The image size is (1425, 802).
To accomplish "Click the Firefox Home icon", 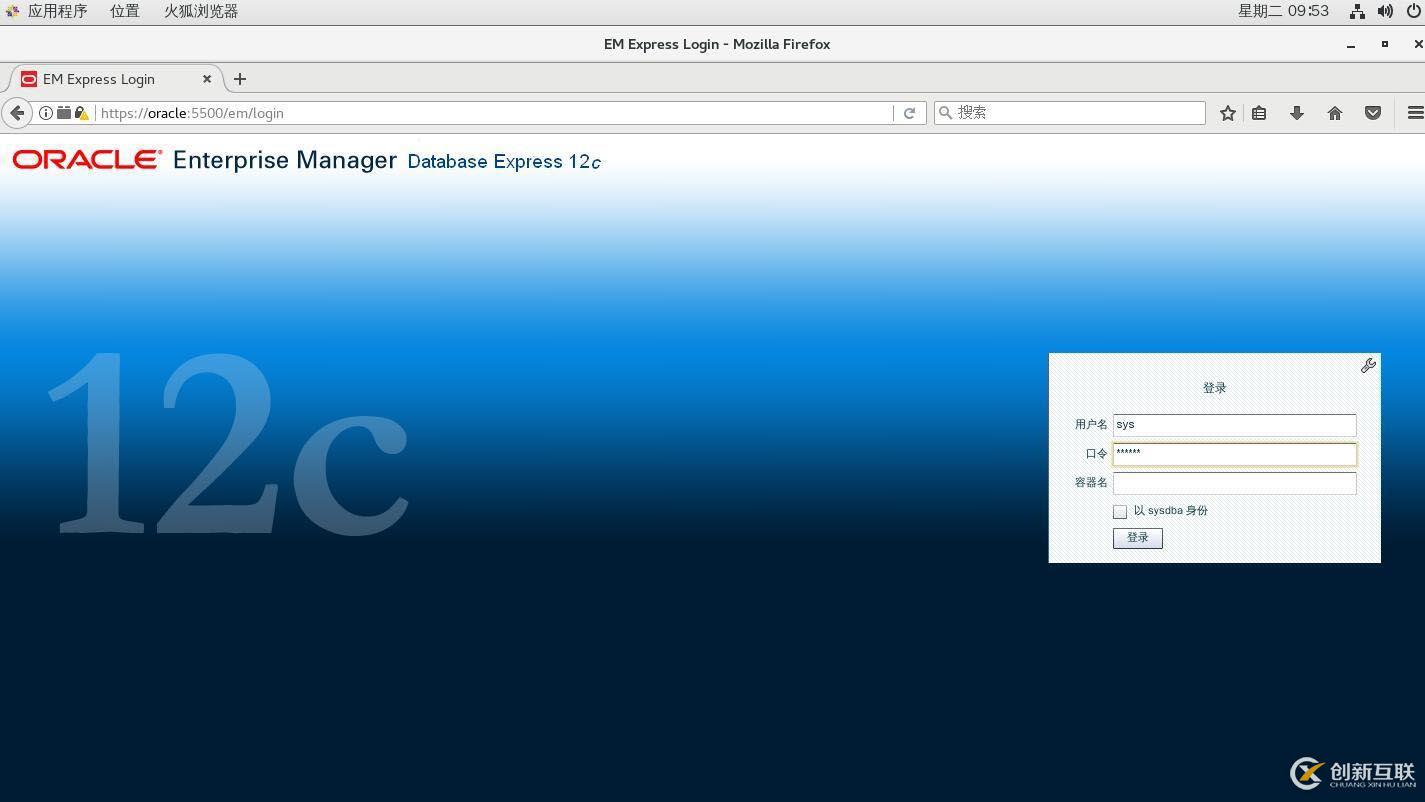I will (x=1335, y=113).
